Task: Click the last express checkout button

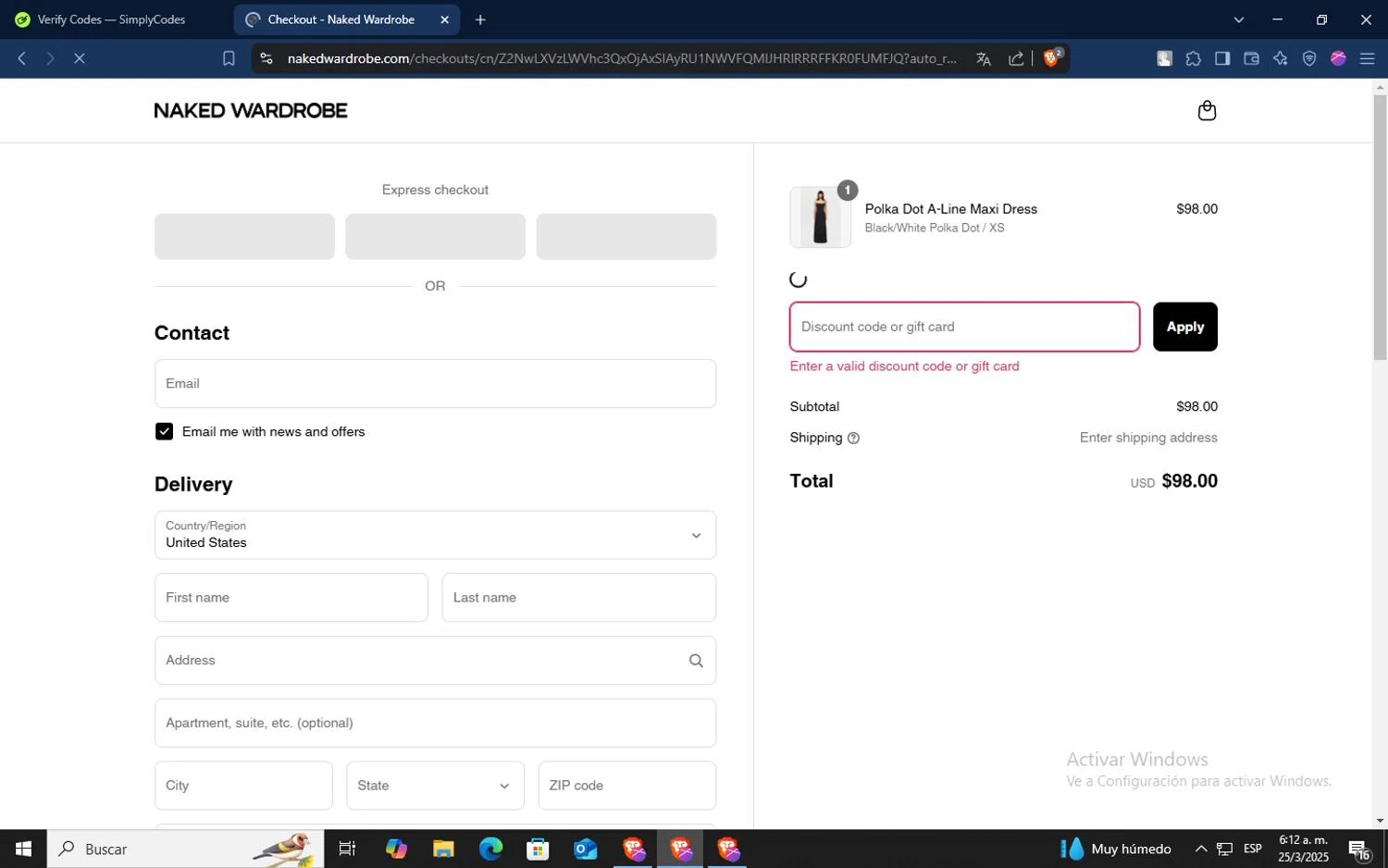Action: tap(626, 237)
